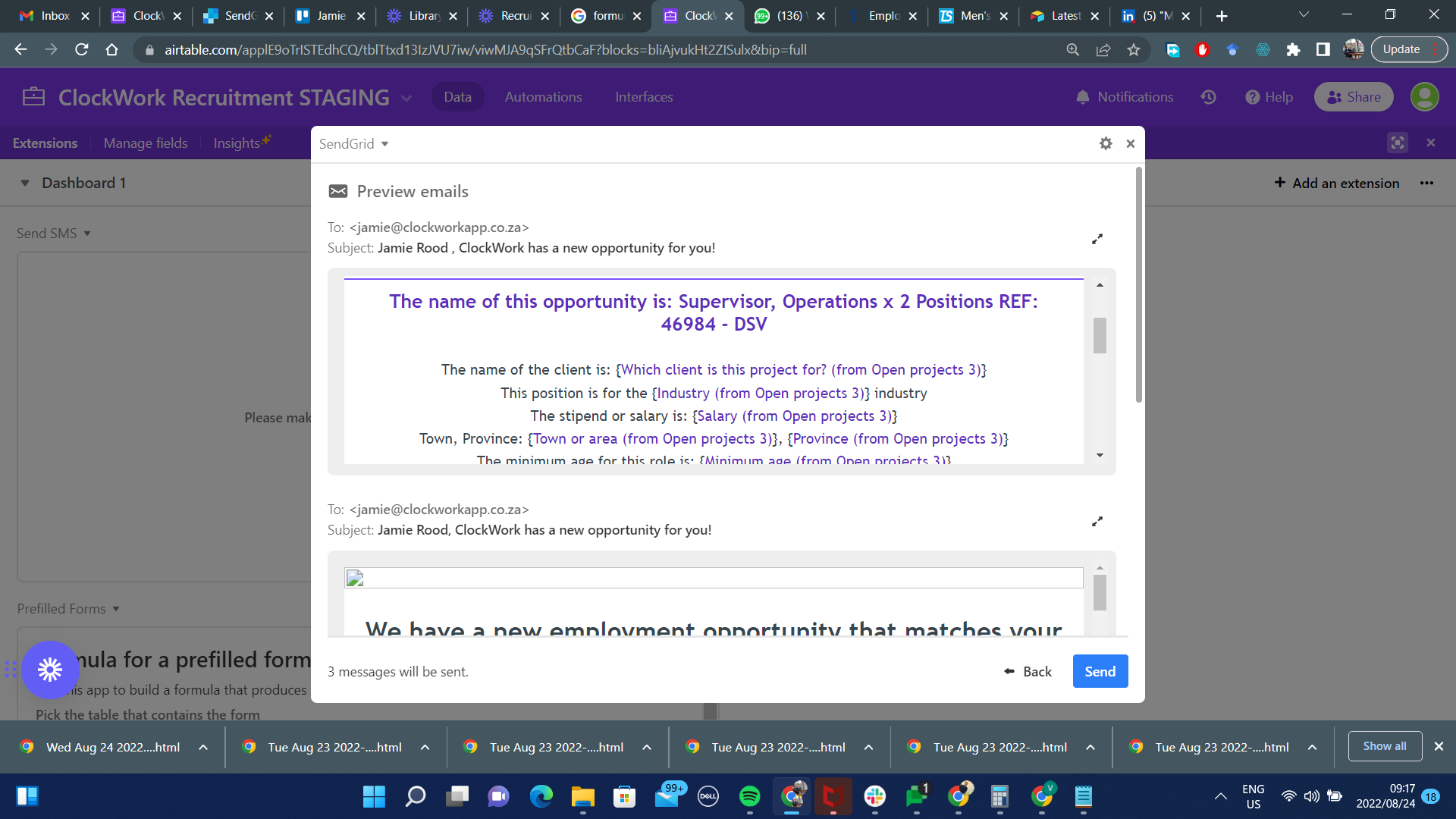The image size is (1456, 819).
Task: Close the extensions panel
Action: pyautogui.click(x=1431, y=143)
